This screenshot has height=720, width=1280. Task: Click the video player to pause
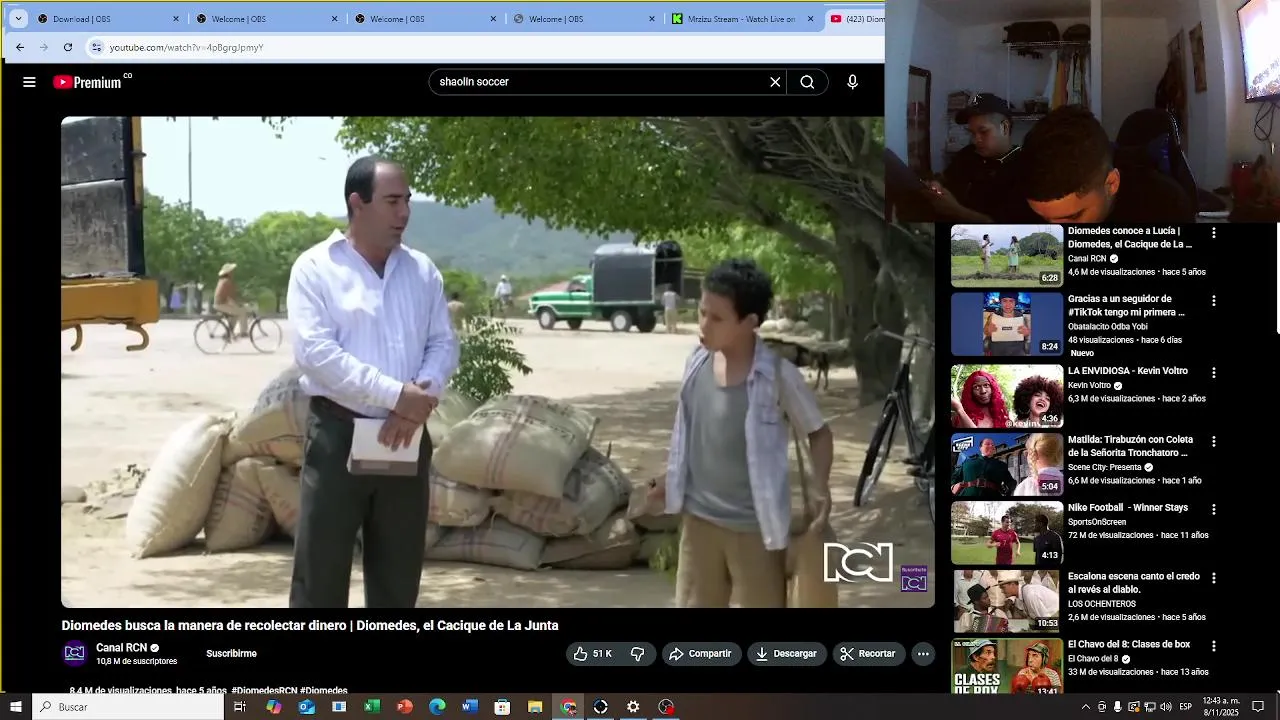498,362
